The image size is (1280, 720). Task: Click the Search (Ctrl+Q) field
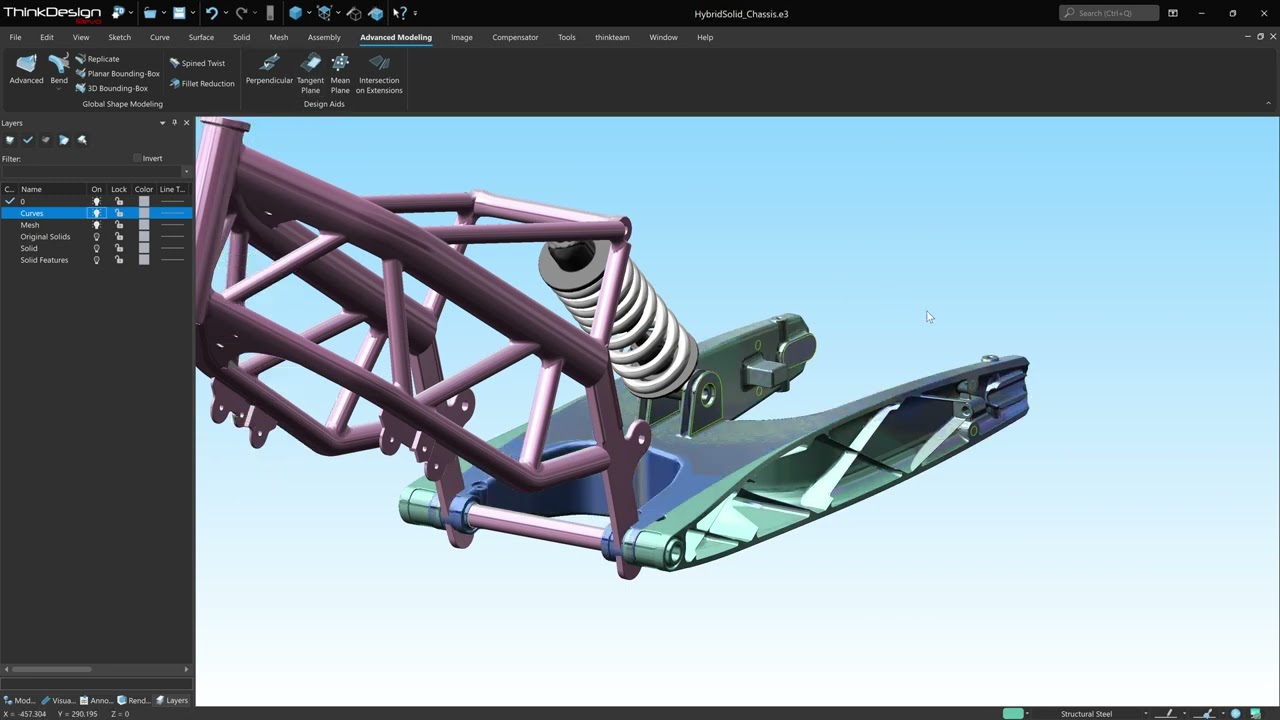pos(1109,13)
